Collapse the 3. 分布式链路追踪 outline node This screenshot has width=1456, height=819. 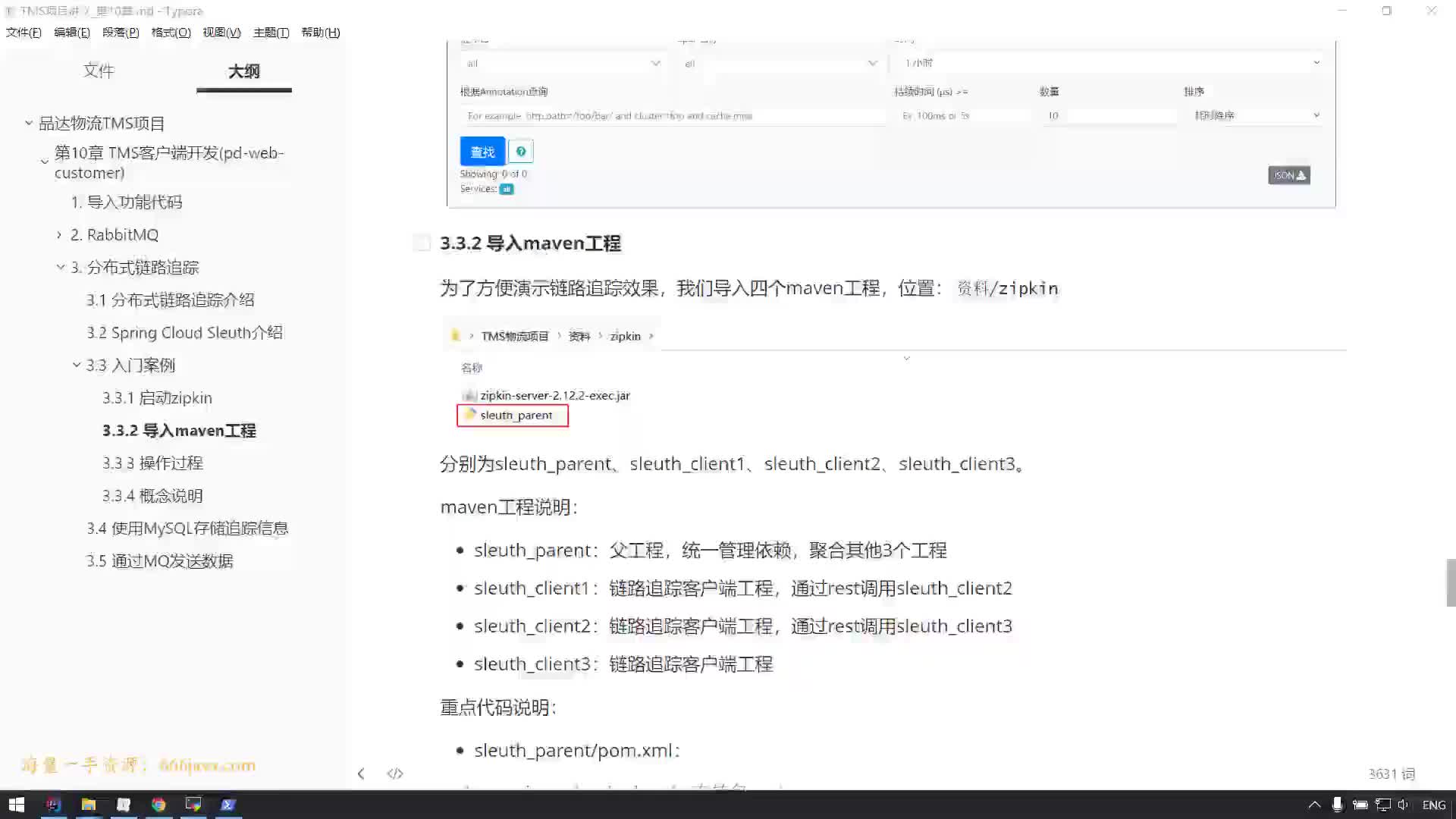click(60, 267)
